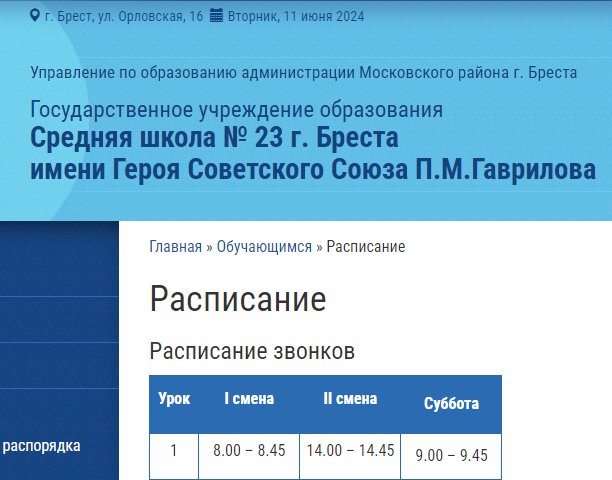Click the 'Расписание звонков' subheading

tap(252, 351)
